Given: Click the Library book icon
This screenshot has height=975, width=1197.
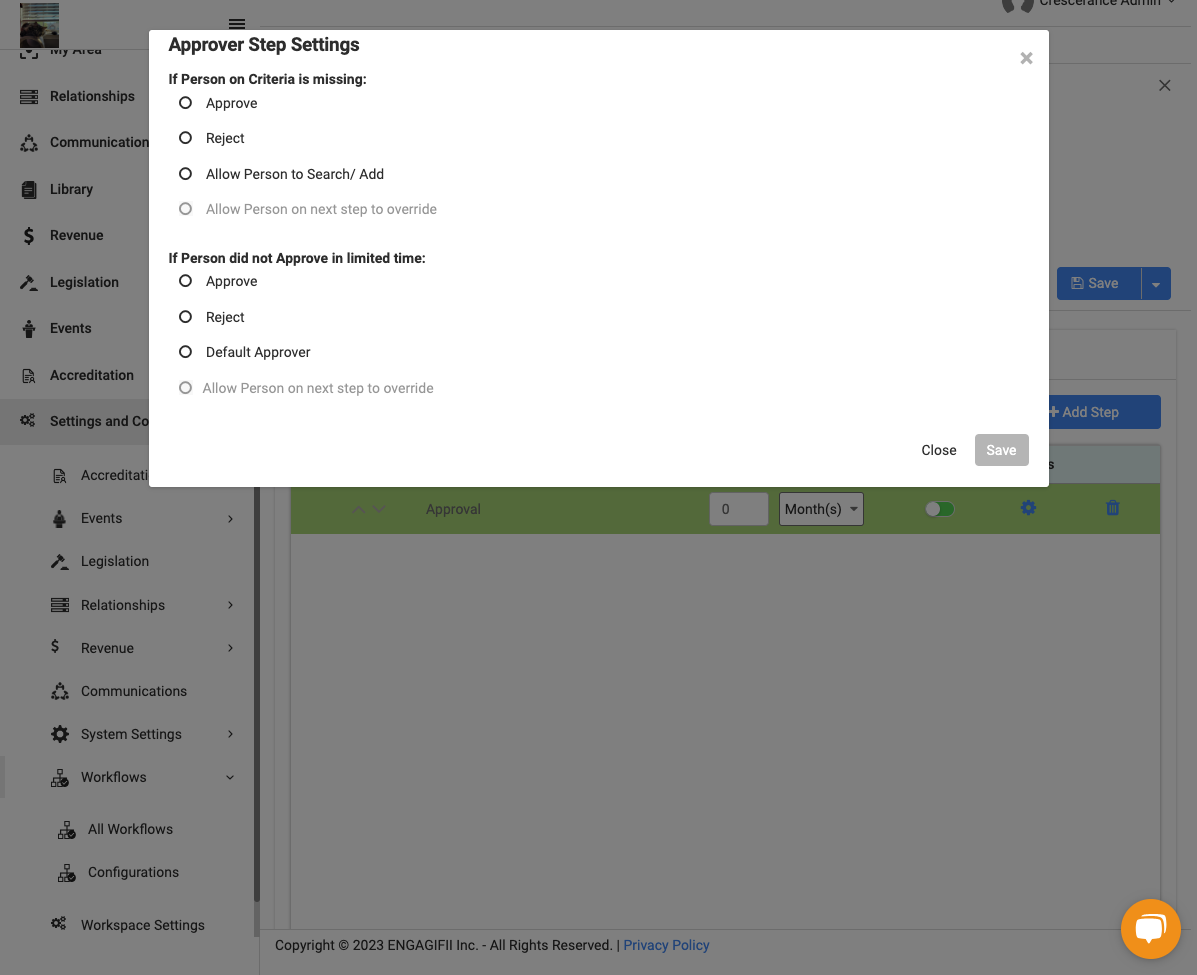Looking at the screenshot, I should point(29,189).
